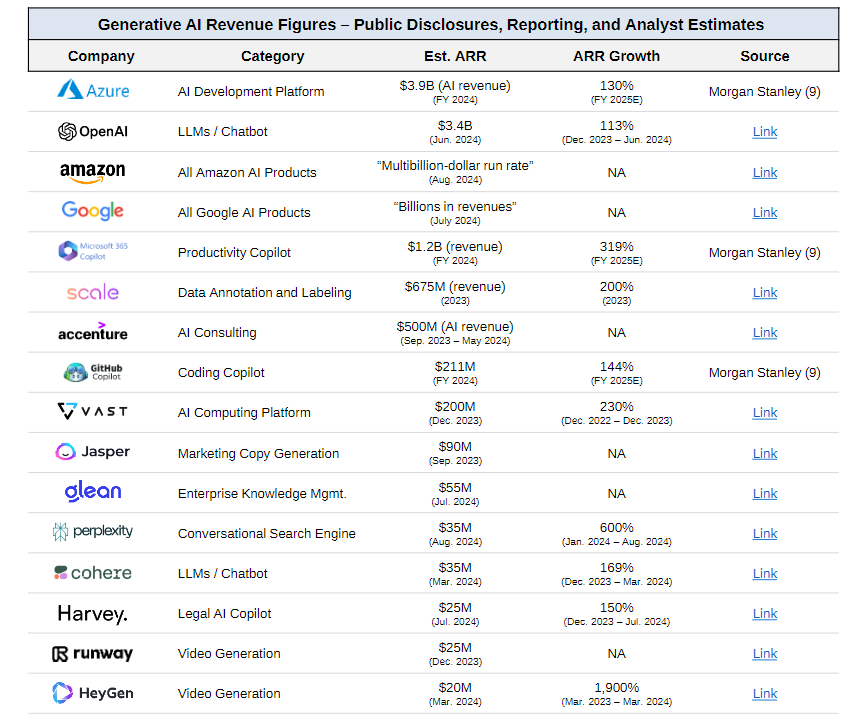Click the Scale logo
The image size is (851, 720).
(x=93, y=292)
